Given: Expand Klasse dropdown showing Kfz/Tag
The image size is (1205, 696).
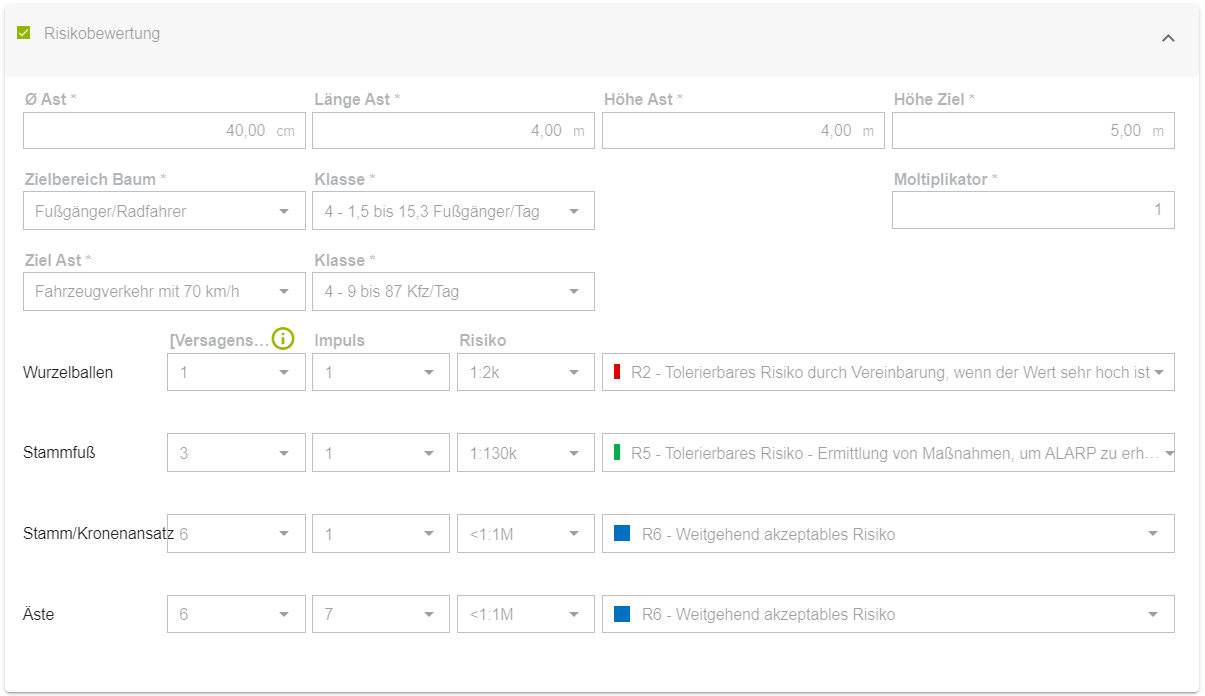Looking at the screenshot, I should (x=453, y=292).
